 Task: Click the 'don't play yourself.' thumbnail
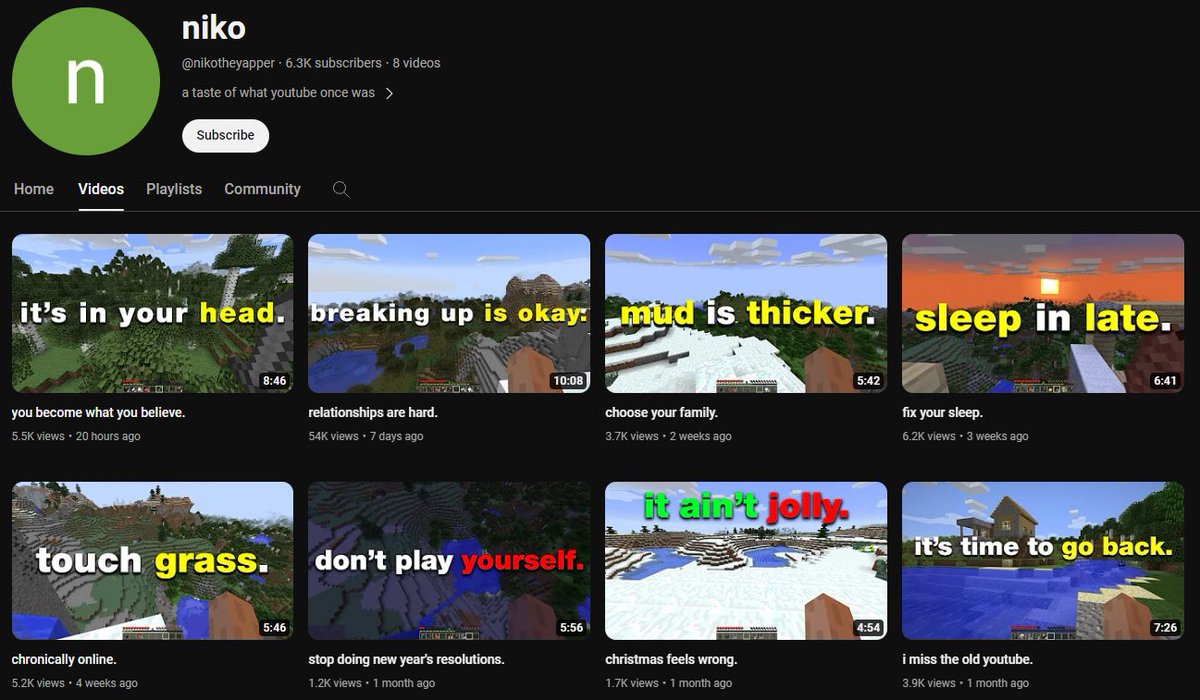coord(448,560)
